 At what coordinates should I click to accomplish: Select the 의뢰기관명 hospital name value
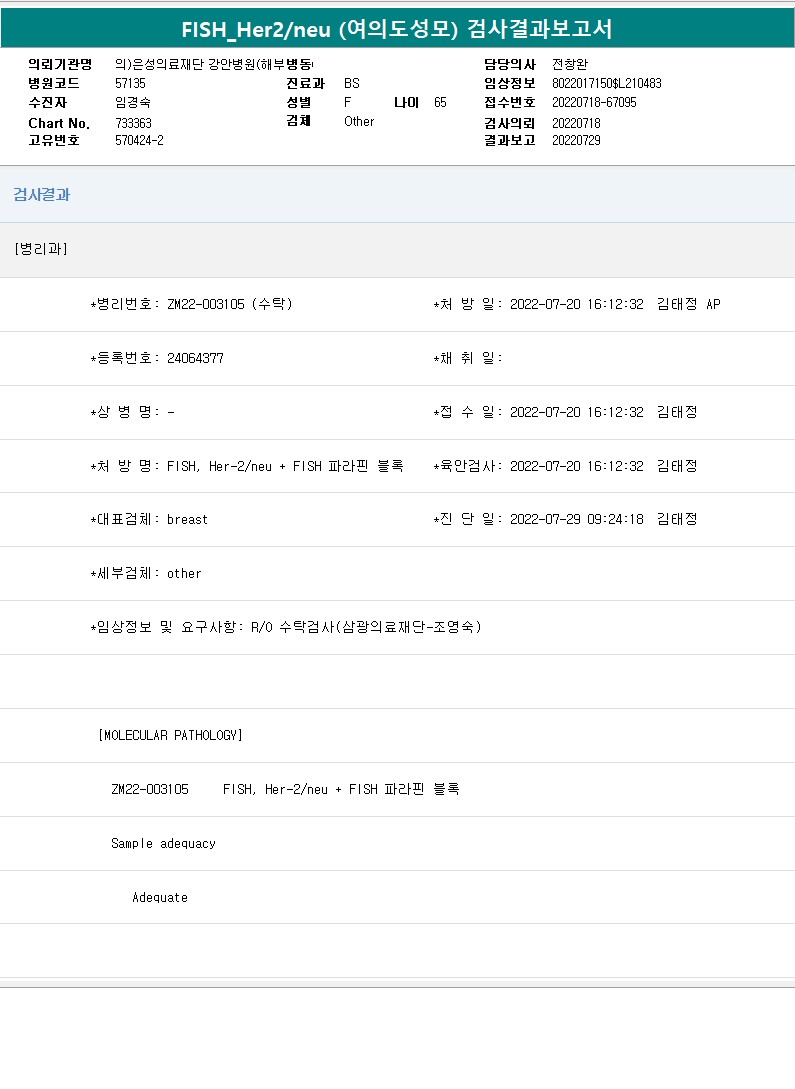[214, 65]
